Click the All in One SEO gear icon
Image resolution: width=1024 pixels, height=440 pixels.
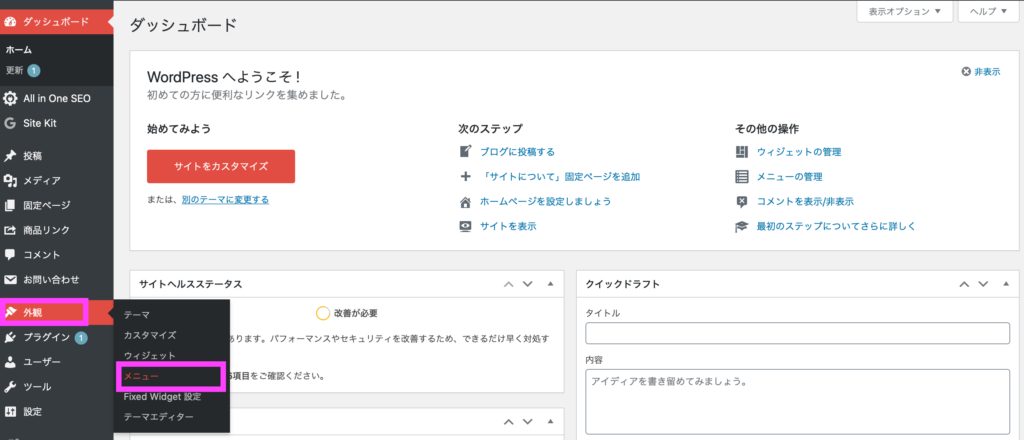coord(10,99)
